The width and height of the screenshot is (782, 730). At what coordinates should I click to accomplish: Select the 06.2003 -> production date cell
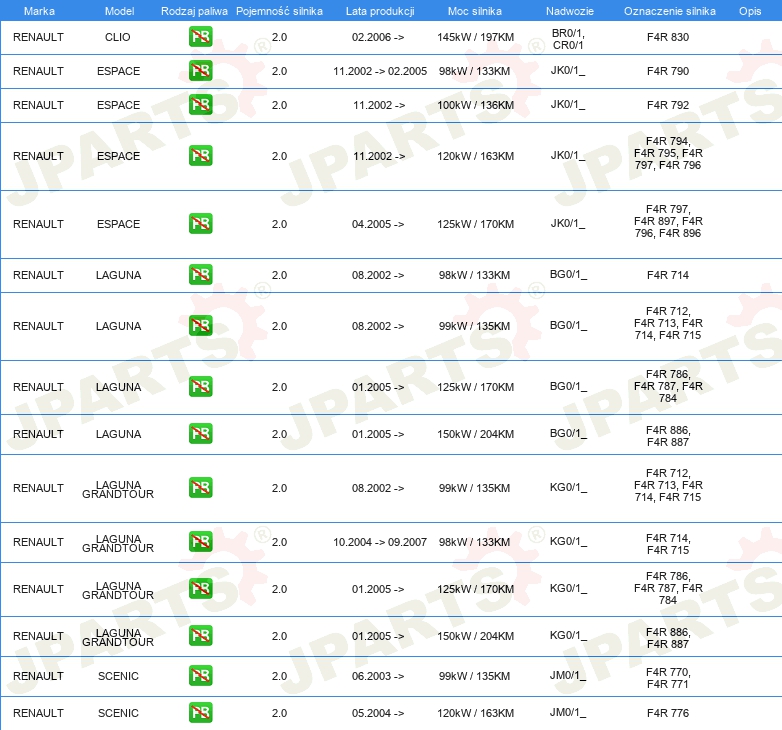[378, 676]
